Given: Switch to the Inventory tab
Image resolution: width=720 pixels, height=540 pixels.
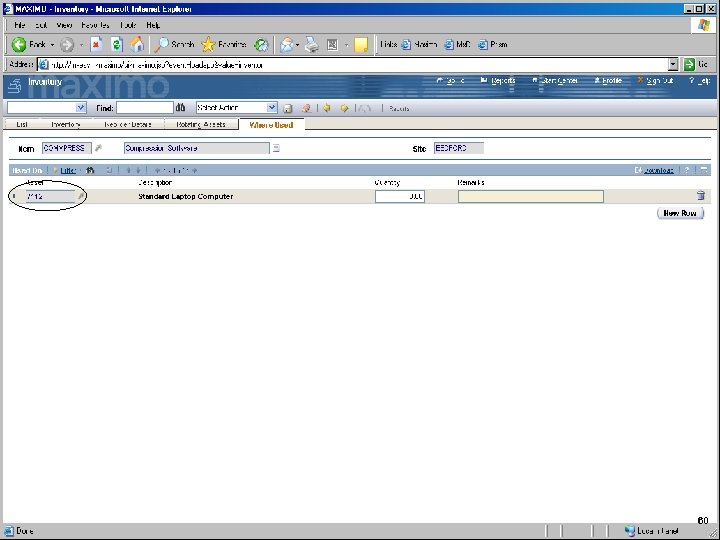Looking at the screenshot, I should tap(65, 124).
